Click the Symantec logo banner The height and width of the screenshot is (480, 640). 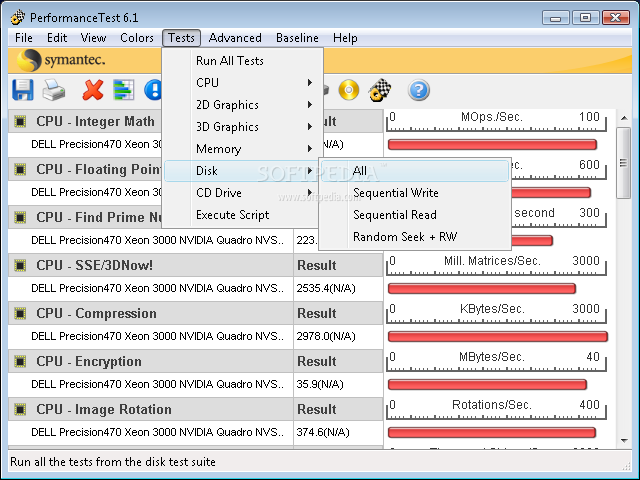(x=61, y=60)
